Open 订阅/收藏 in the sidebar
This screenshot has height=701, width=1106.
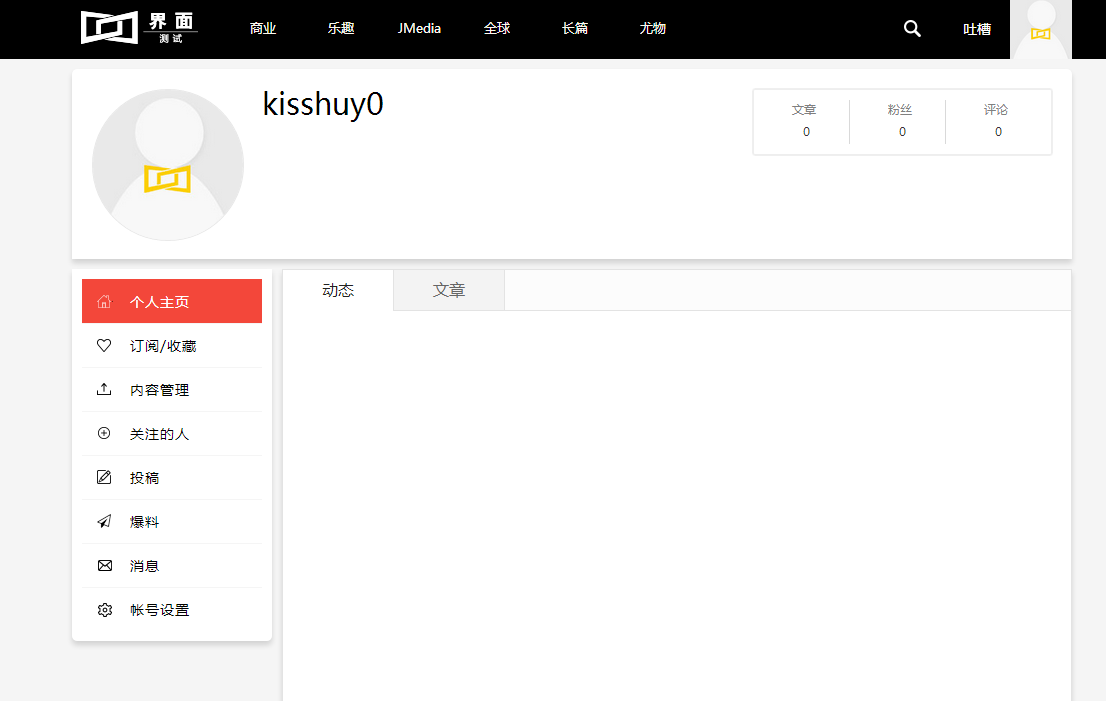click(172, 346)
